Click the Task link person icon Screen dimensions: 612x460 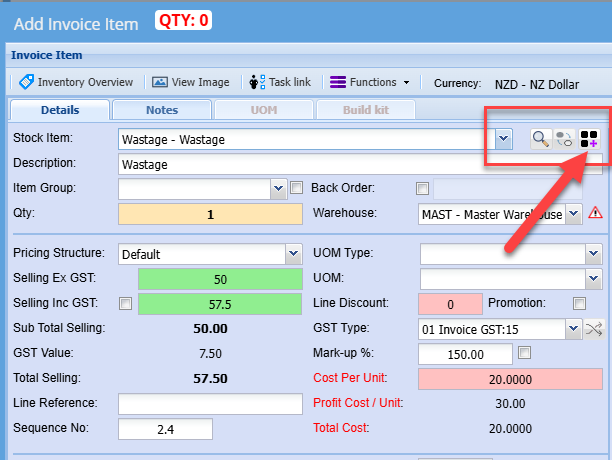(x=257, y=82)
